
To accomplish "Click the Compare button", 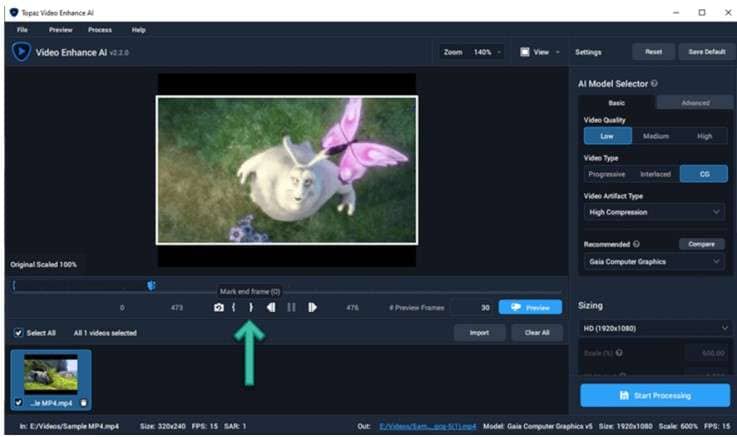I will pyautogui.click(x=701, y=244).
